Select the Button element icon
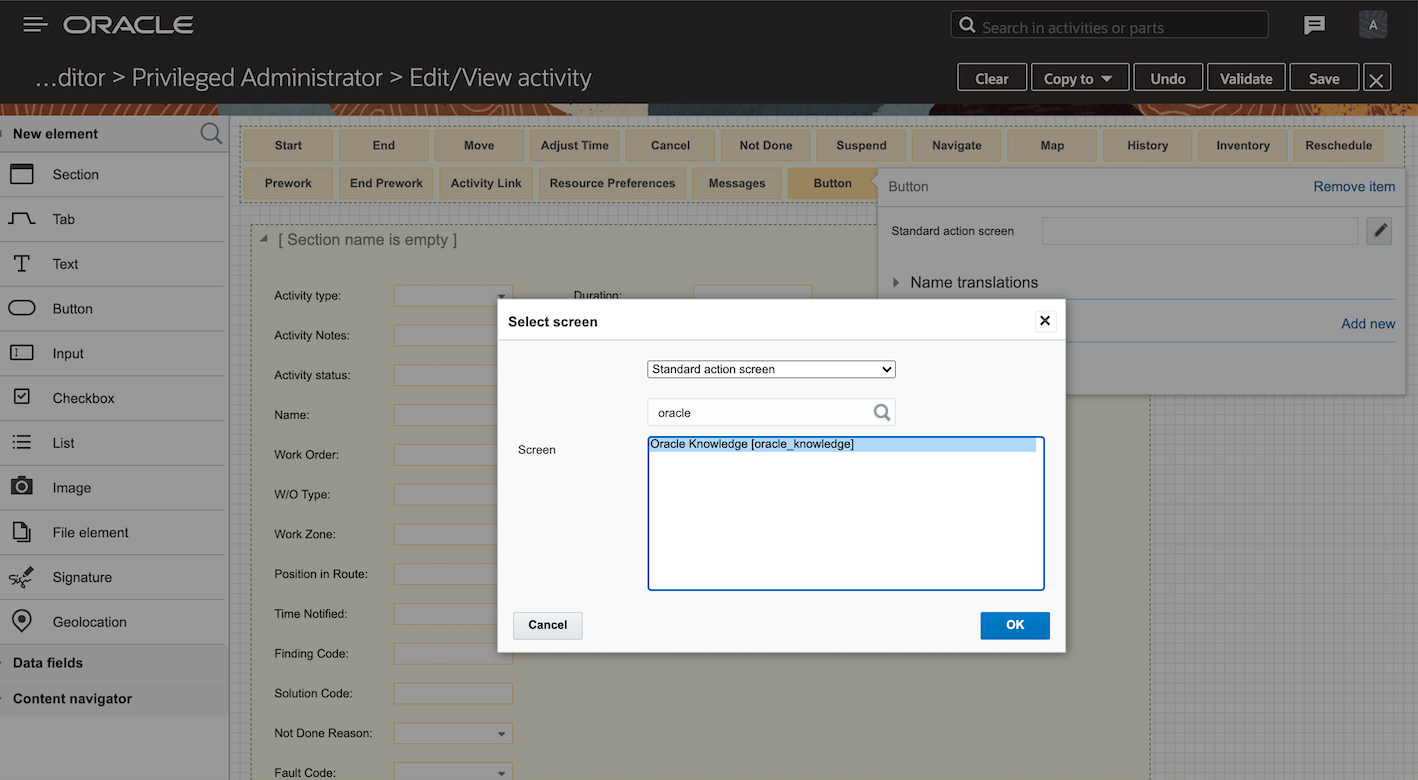This screenshot has height=780, width=1418. [x=22, y=308]
